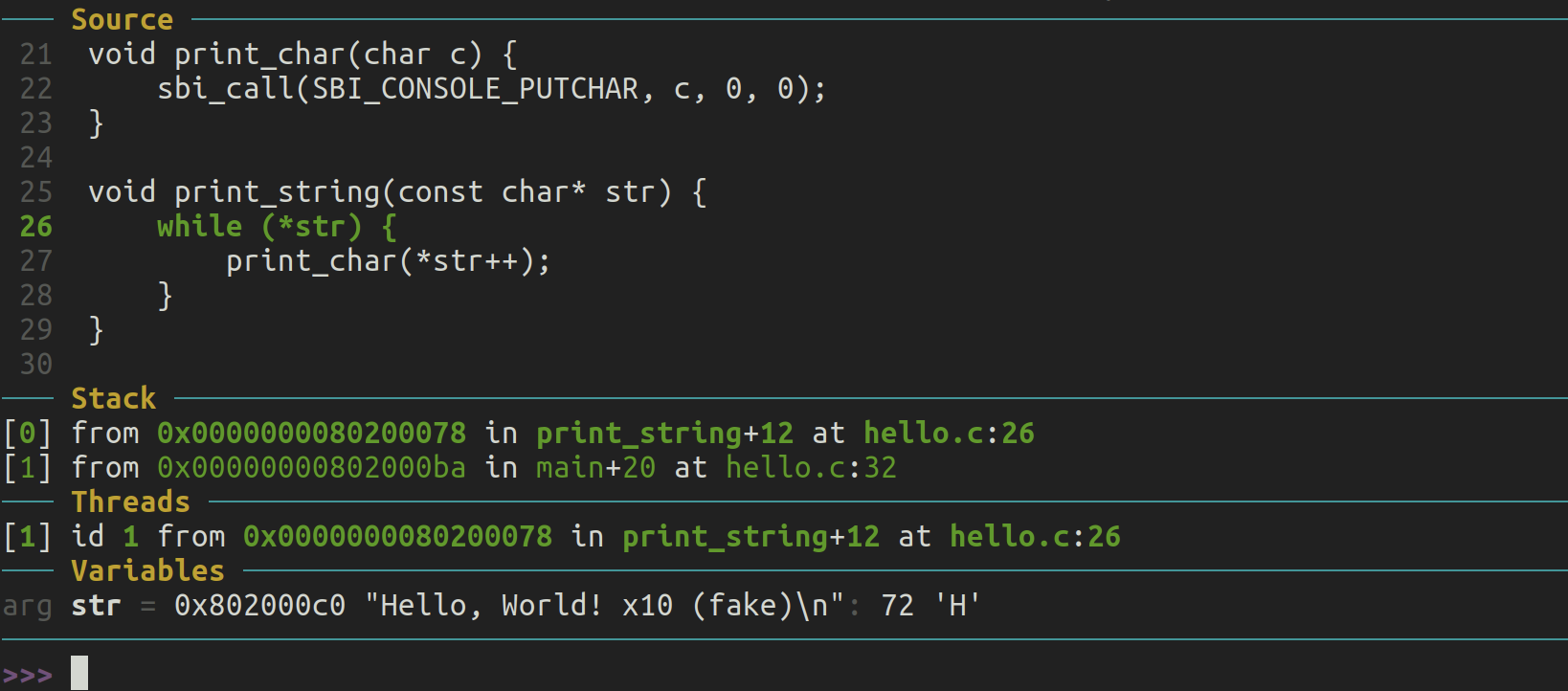The width and height of the screenshot is (1568, 691).
Task: Click address 0x00000000802000ba in stack
Action: coord(312,468)
